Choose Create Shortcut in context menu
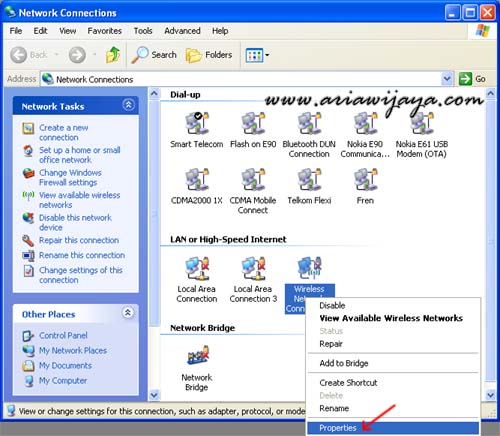 (393, 383)
